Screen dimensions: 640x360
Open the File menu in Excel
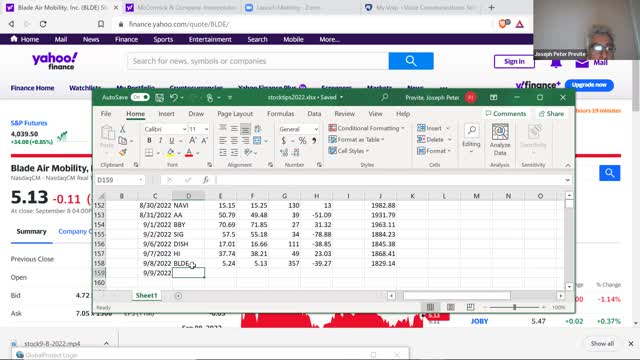[106, 114]
